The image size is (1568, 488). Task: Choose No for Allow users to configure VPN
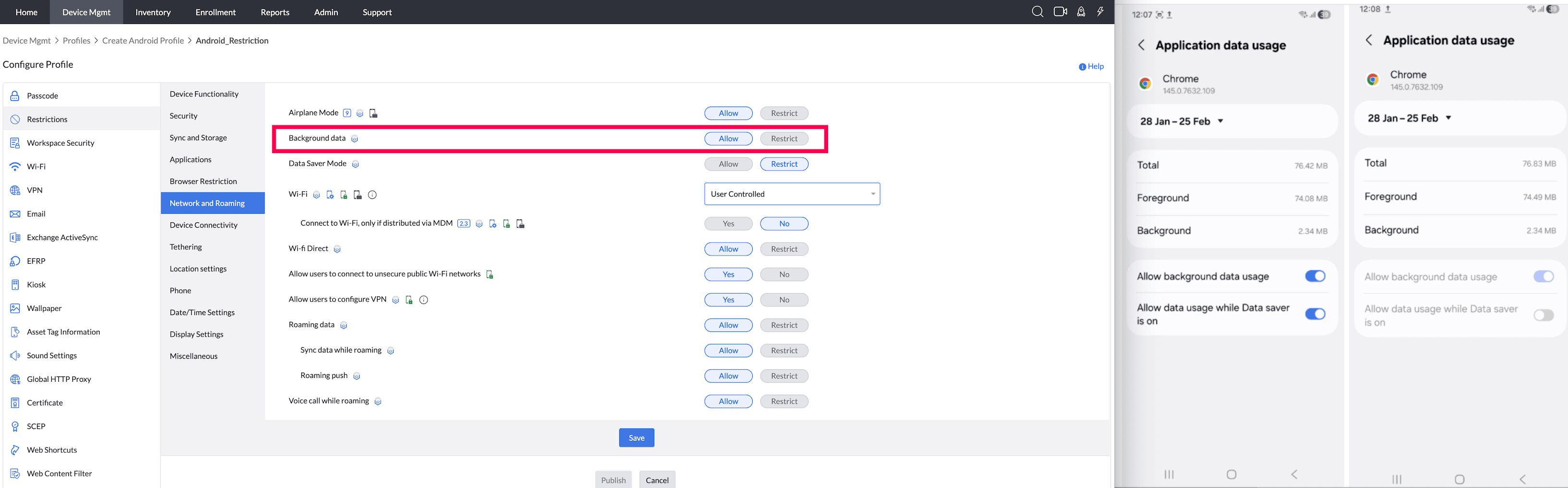coord(784,300)
